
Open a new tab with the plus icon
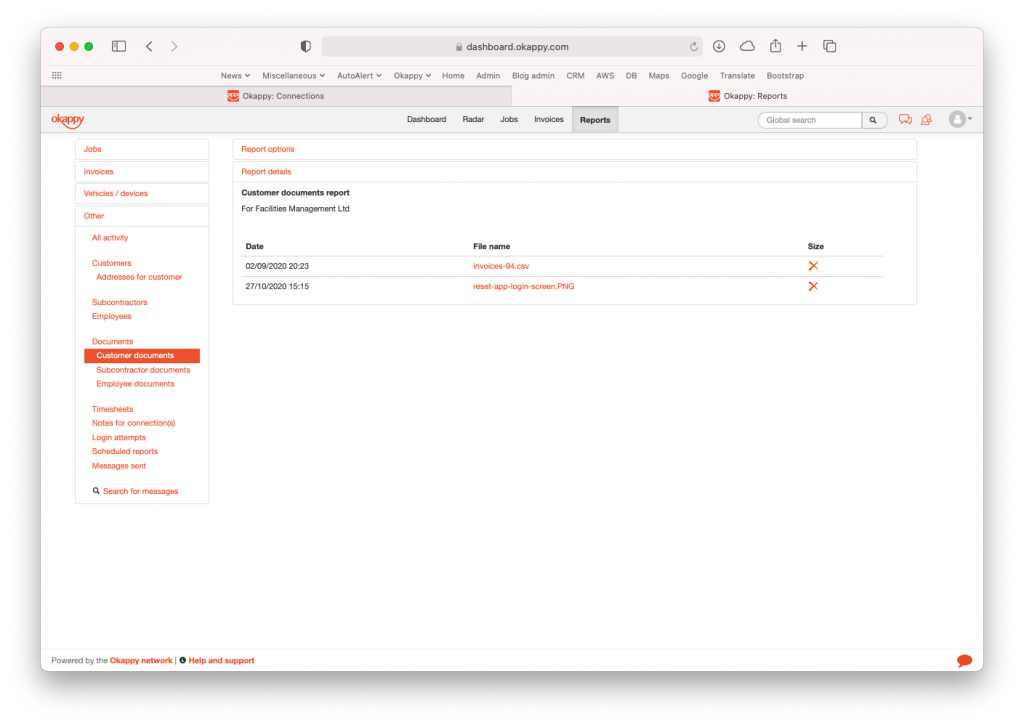pos(802,45)
